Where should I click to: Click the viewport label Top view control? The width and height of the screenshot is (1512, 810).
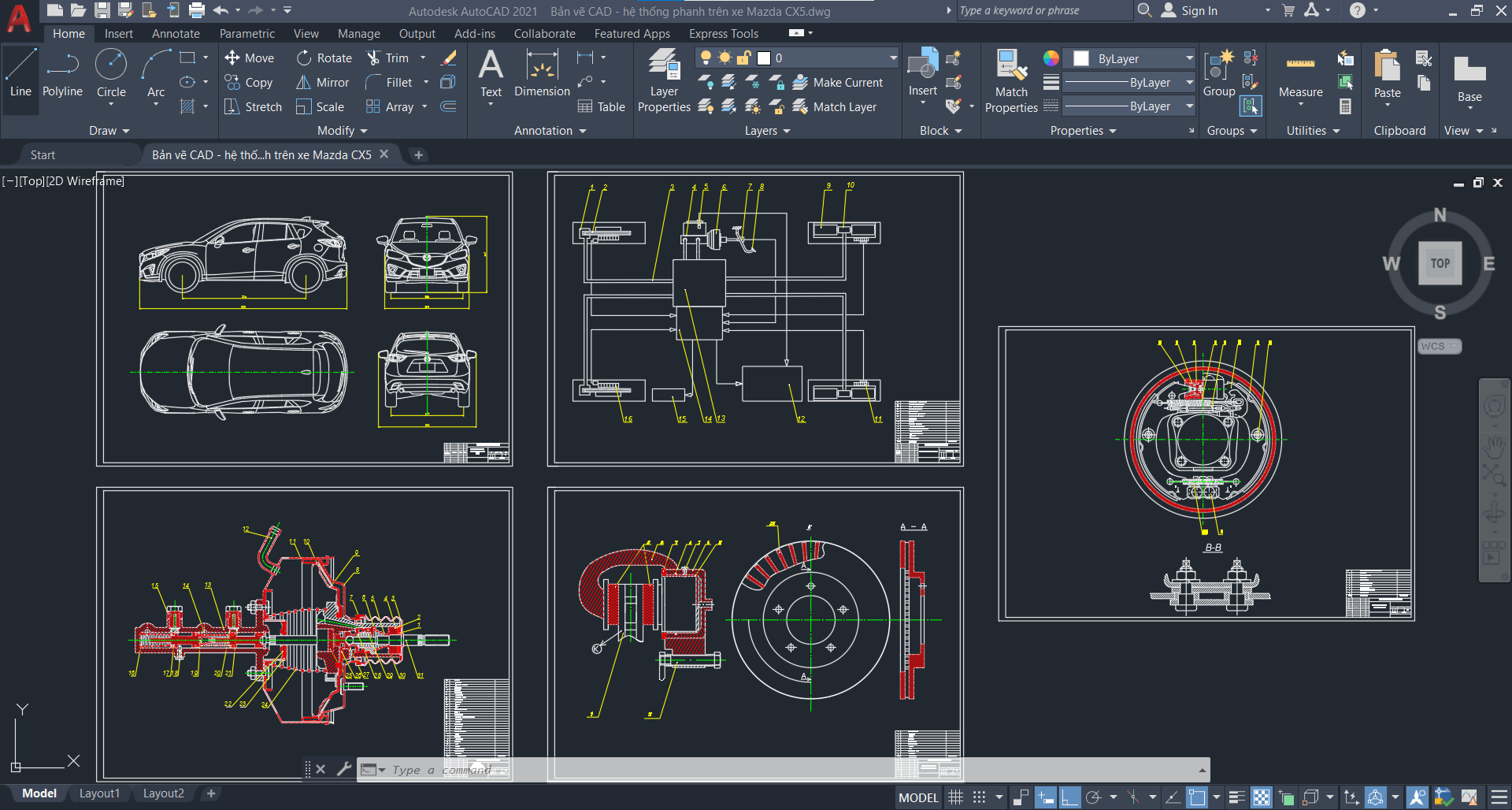[x=32, y=181]
